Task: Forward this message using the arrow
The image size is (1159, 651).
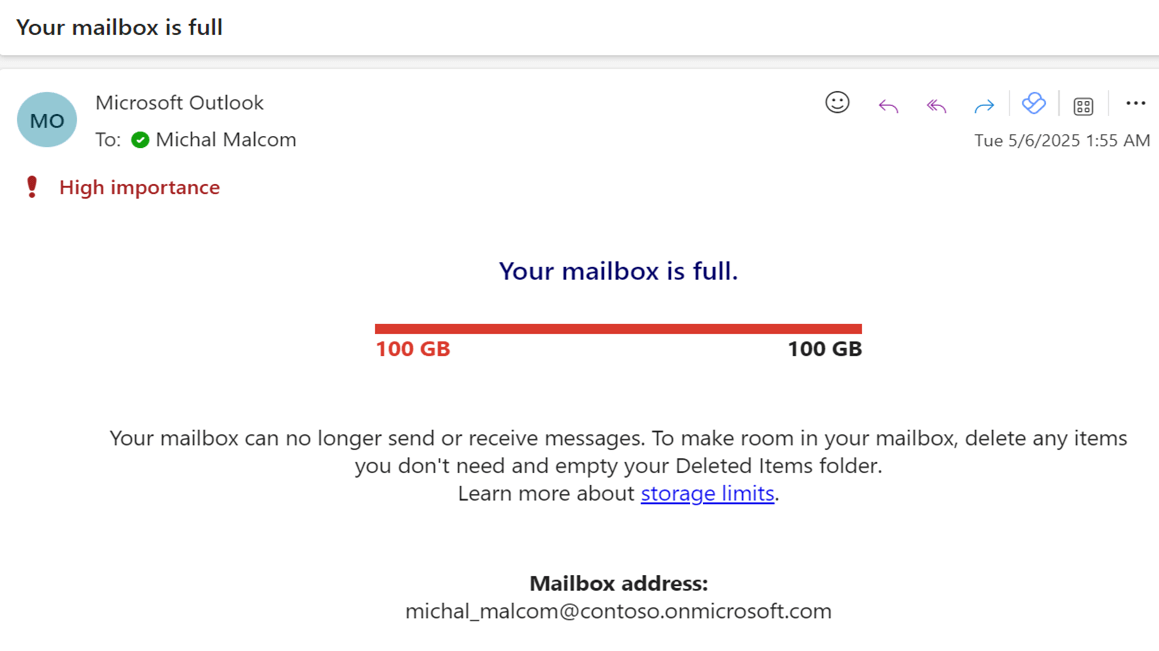Action: pos(984,105)
